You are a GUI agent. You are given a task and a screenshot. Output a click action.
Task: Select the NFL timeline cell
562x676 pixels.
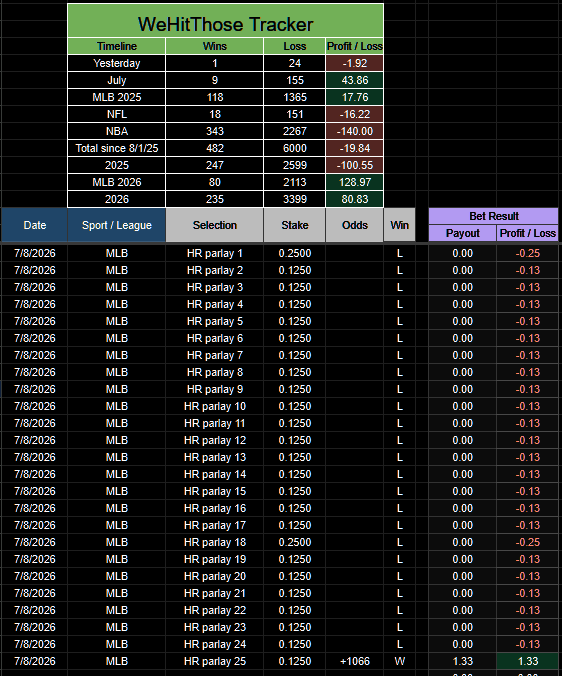116,114
